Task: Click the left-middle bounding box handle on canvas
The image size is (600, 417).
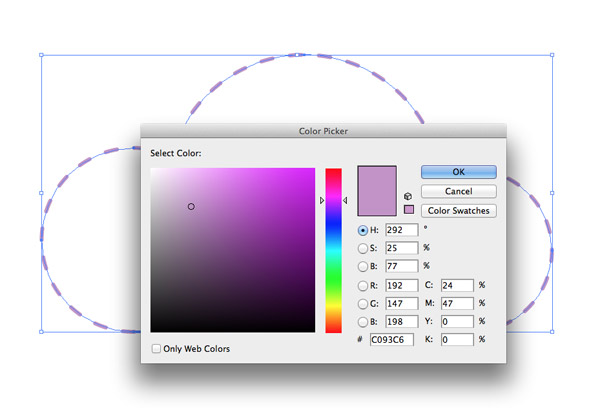Action: click(x=41, y=193)
